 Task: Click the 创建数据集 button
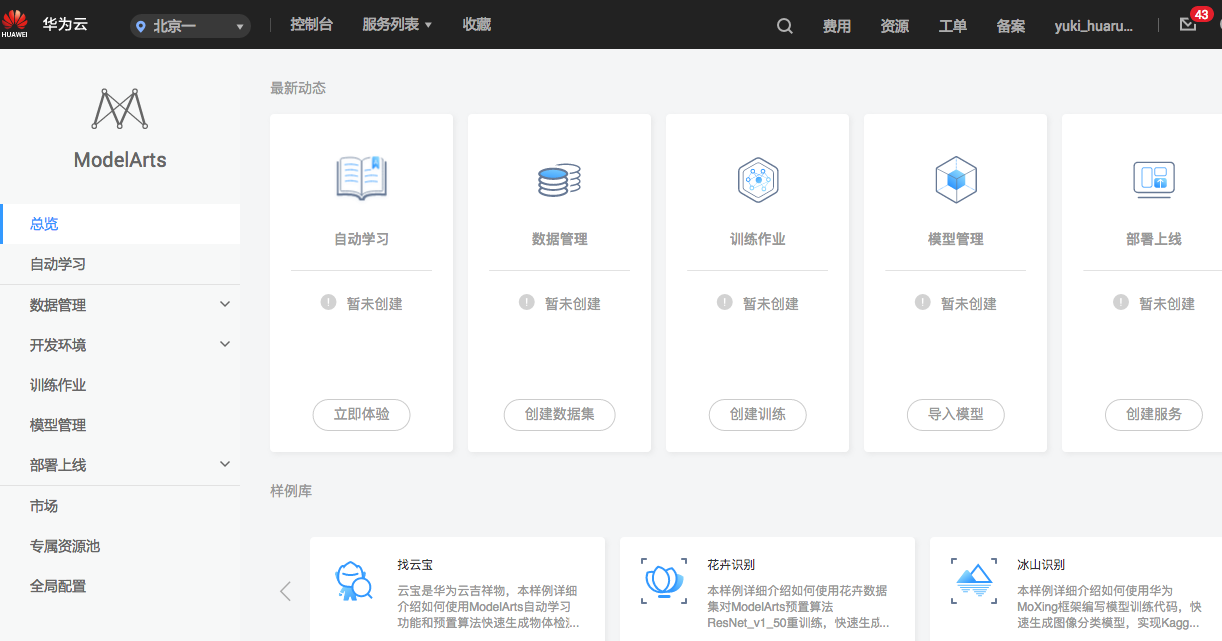tap(559, 414)
